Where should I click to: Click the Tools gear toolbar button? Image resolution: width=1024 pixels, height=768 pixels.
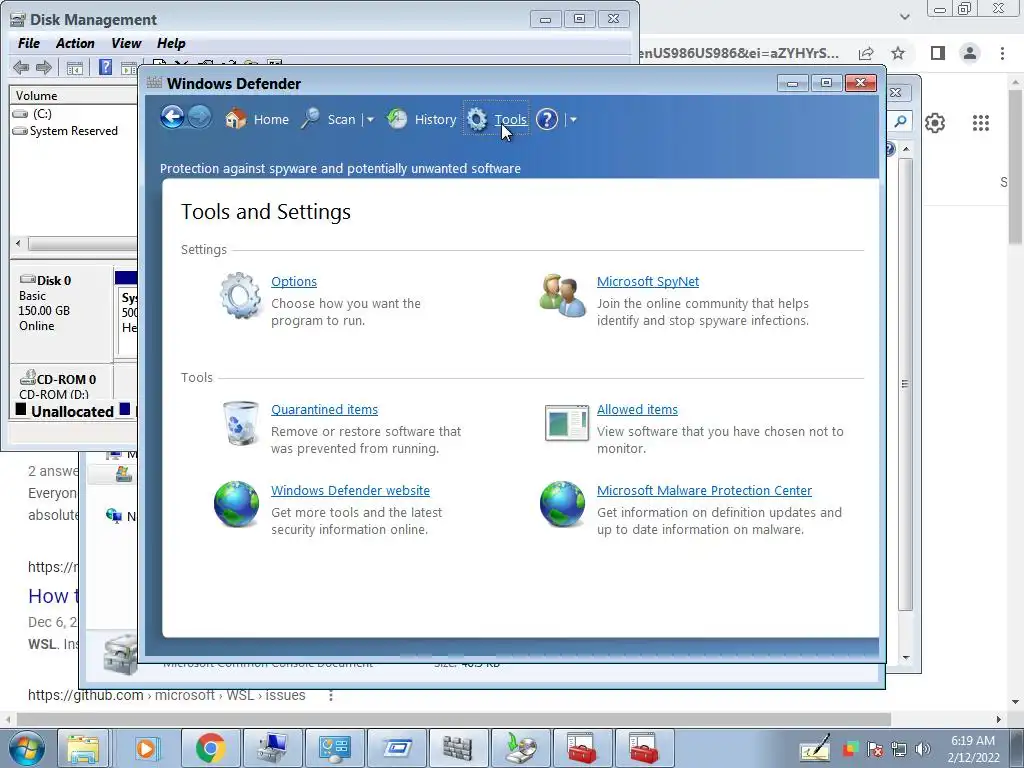point(496,120)
